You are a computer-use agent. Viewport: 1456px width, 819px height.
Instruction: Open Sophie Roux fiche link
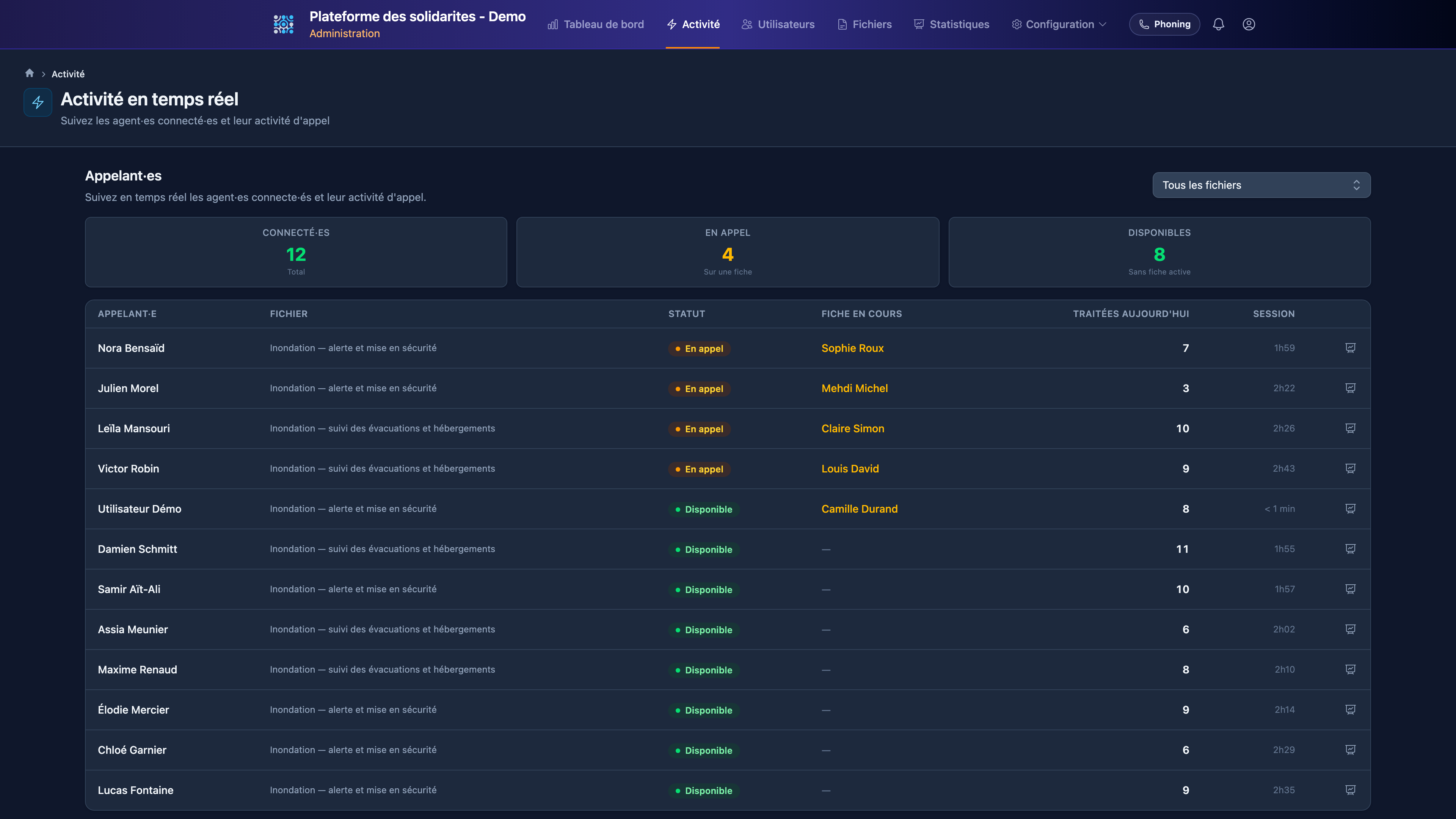click(852, 348)
